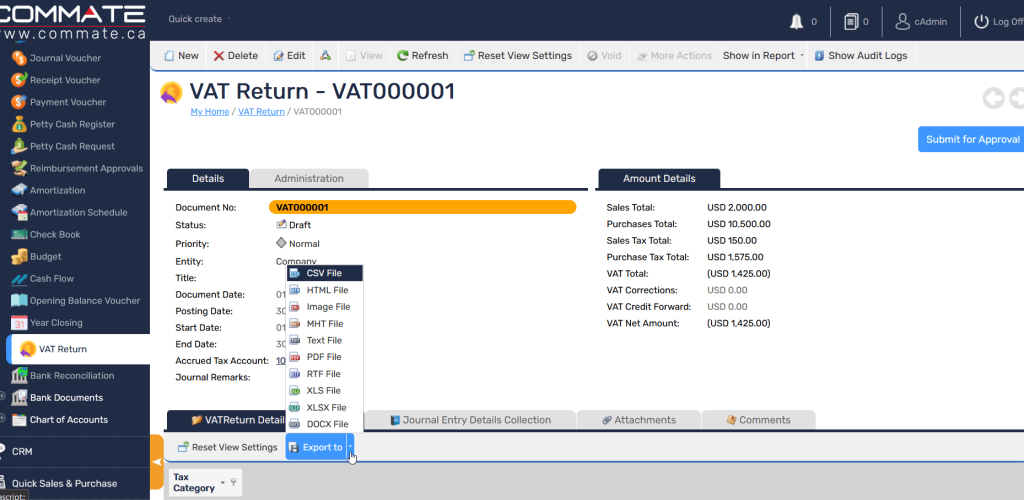Open the Show in Report dropdown
Viewport: 1024px width, 500px height.
coord(763,56)
